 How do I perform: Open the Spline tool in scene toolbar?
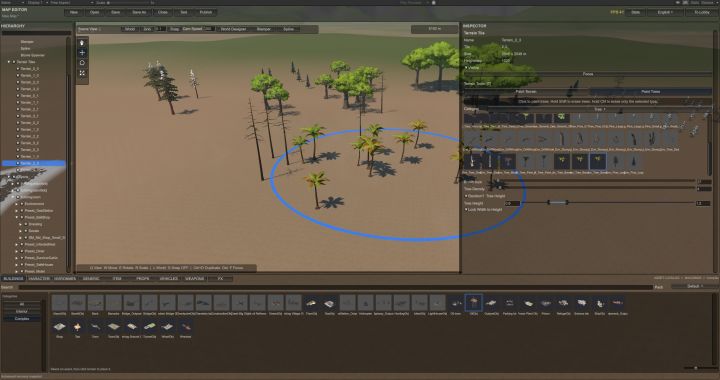pyautogui.click(x=288, y=29)
